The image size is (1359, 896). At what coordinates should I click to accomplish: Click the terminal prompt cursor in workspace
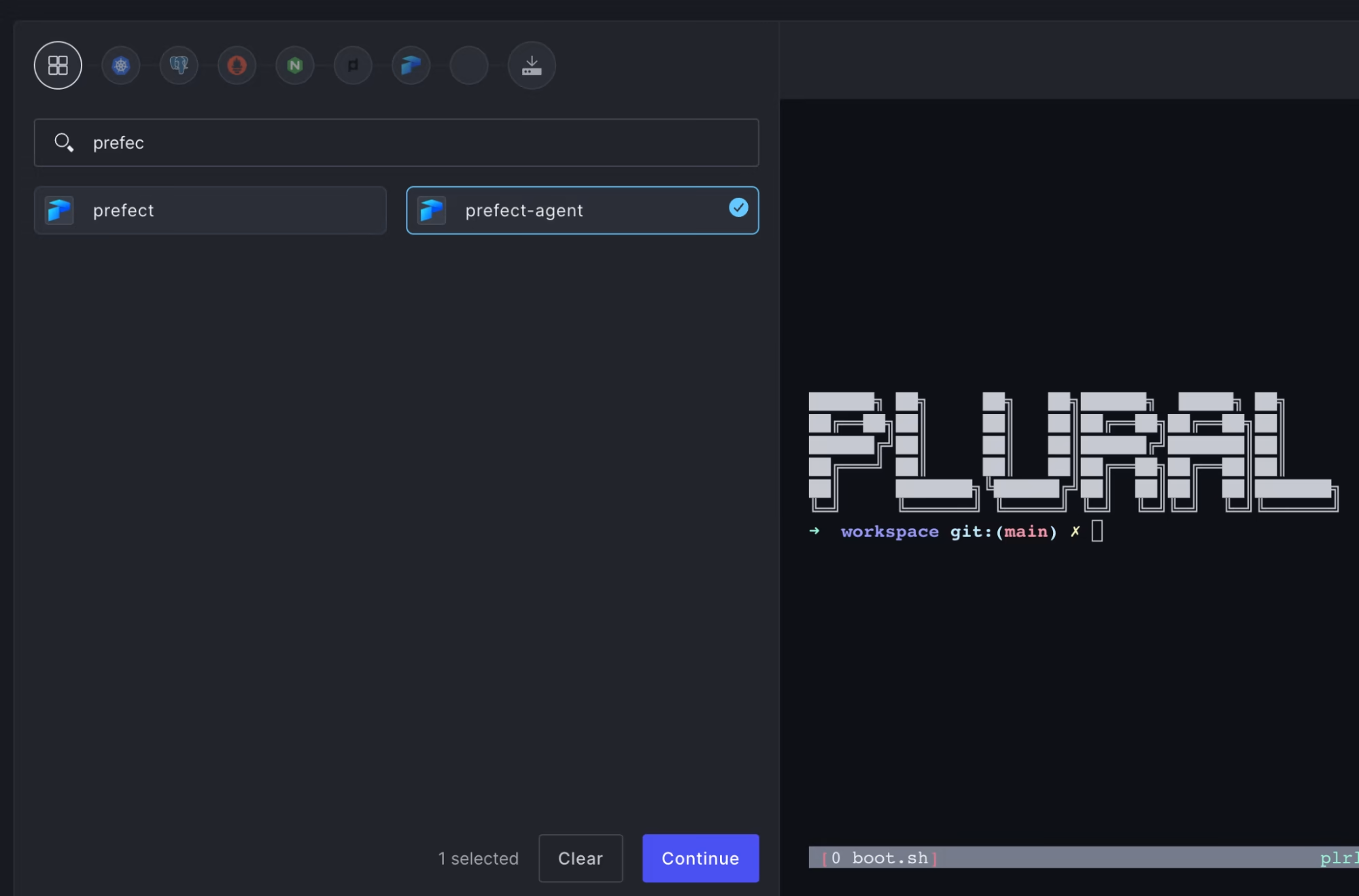point(1097,531)
